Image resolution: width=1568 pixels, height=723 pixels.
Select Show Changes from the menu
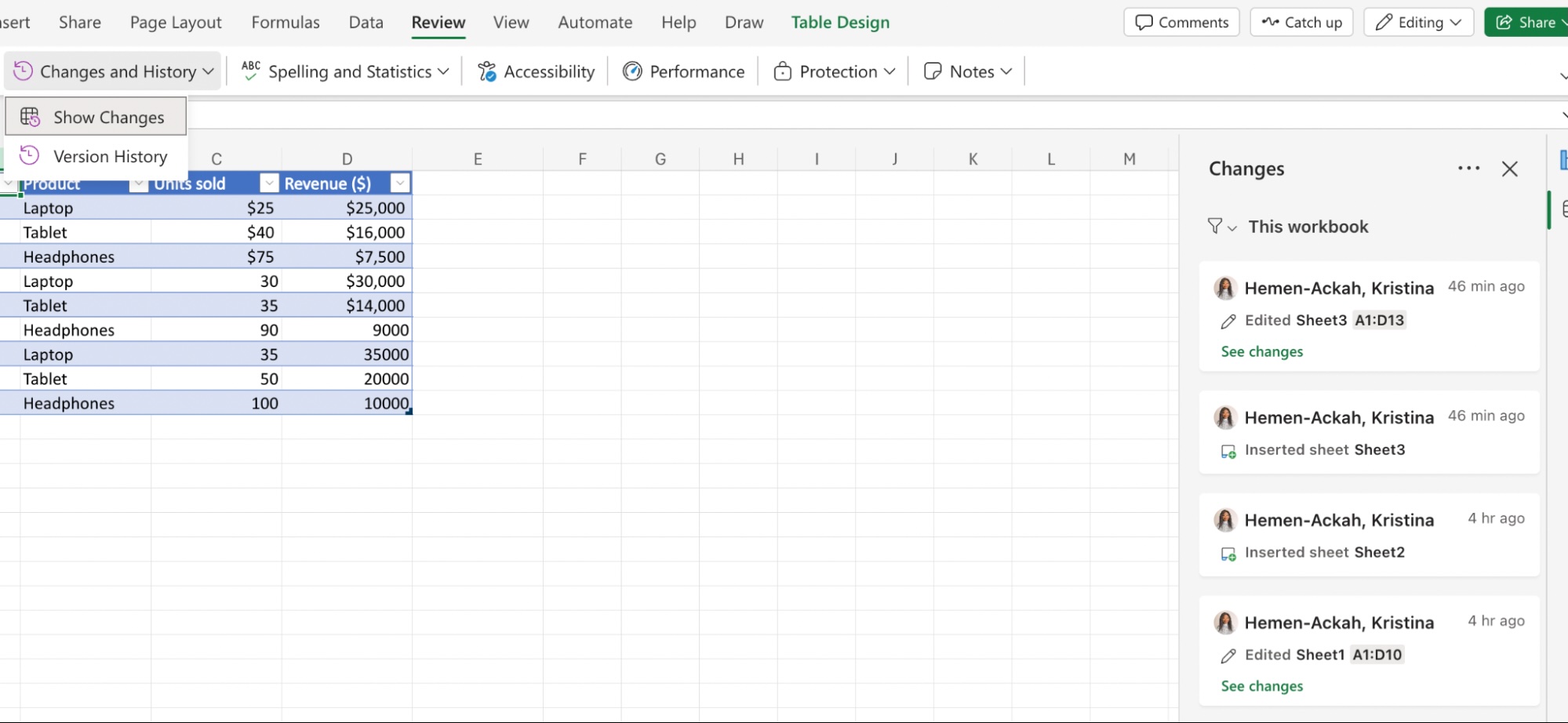coord(96,117)
